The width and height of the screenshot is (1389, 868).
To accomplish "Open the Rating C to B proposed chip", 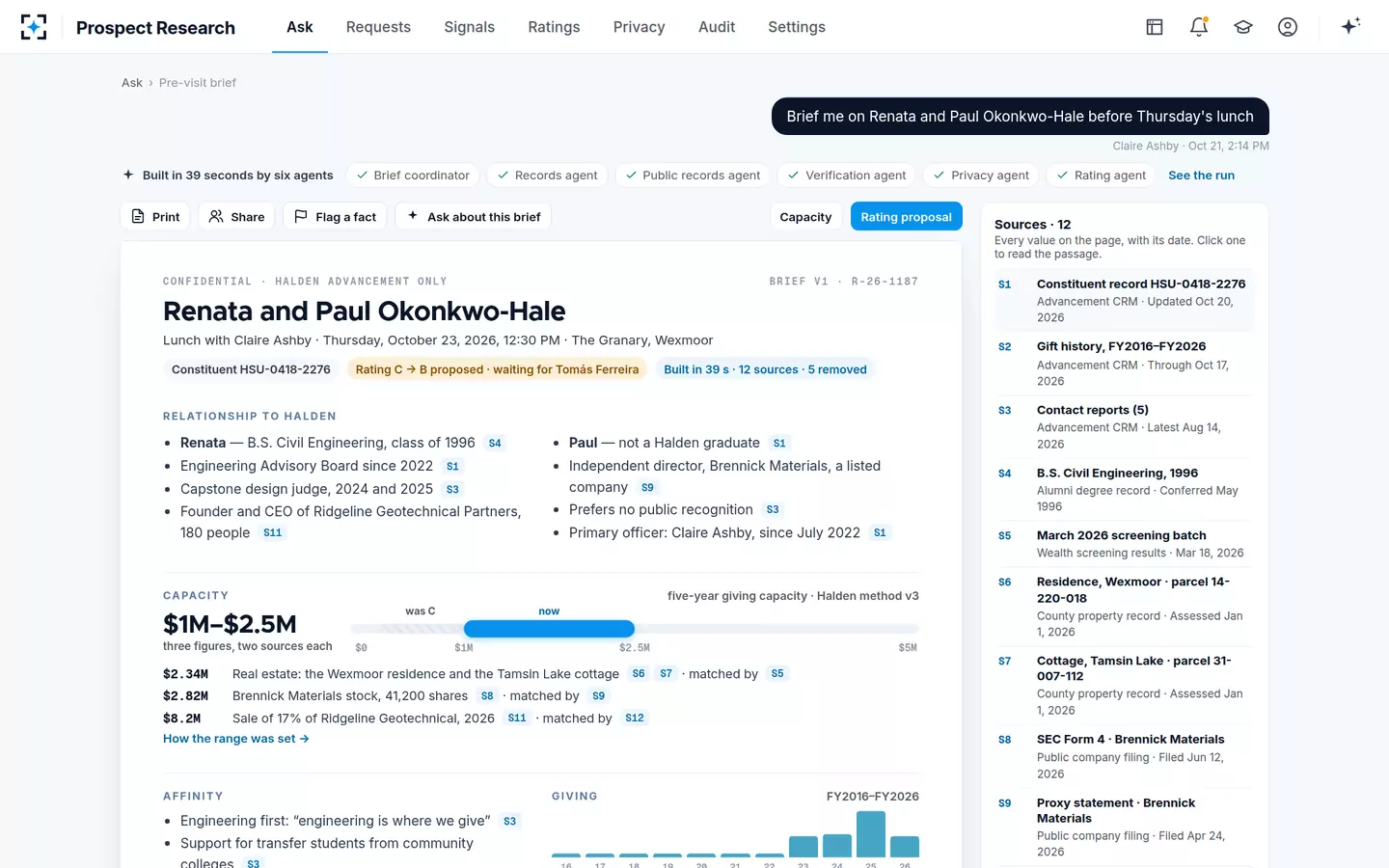I will click(497, 369).
